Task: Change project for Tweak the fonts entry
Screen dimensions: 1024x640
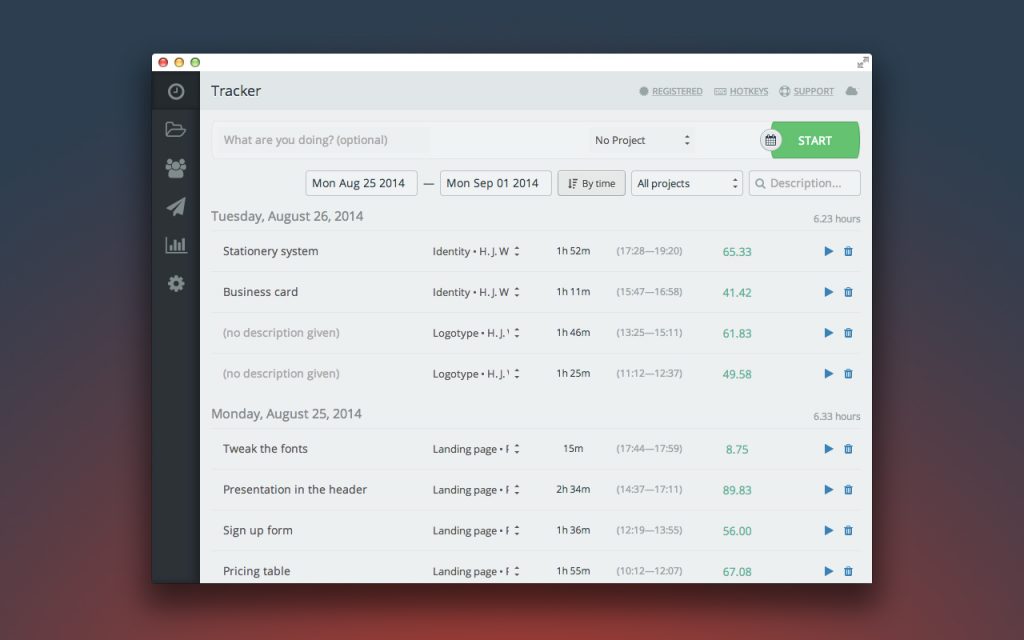Action: [476, 449]
